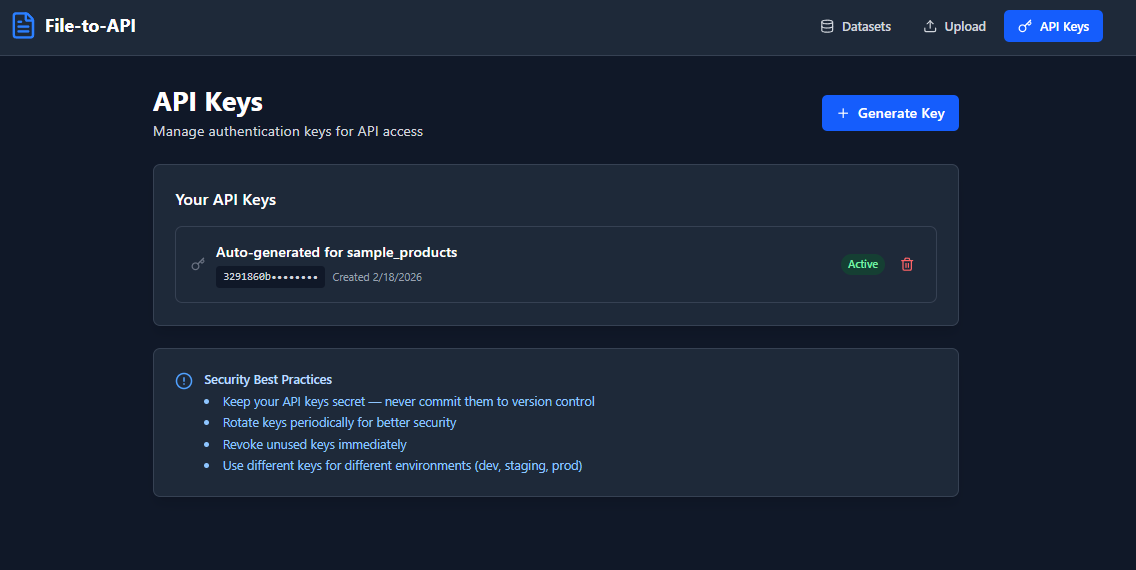Click the 'Created 2/18/2026' date text
This screenshot has height=570, width=1136.
point(377,277)
